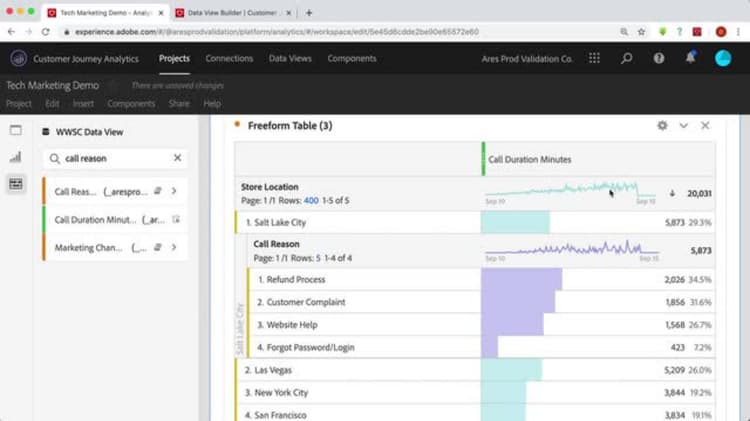Open the Store Location rows count 400
This screenshot has width=750, height=421.
311,200
